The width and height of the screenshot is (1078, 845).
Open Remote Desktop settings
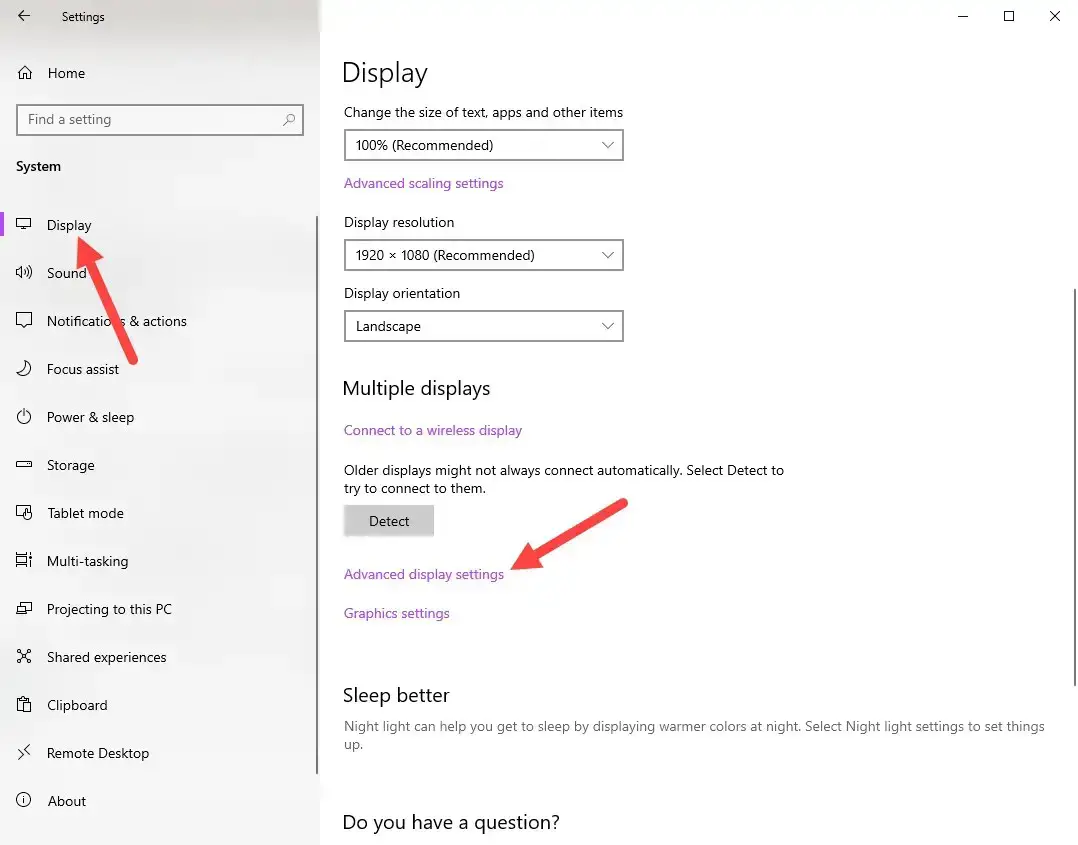pos(97,753)
